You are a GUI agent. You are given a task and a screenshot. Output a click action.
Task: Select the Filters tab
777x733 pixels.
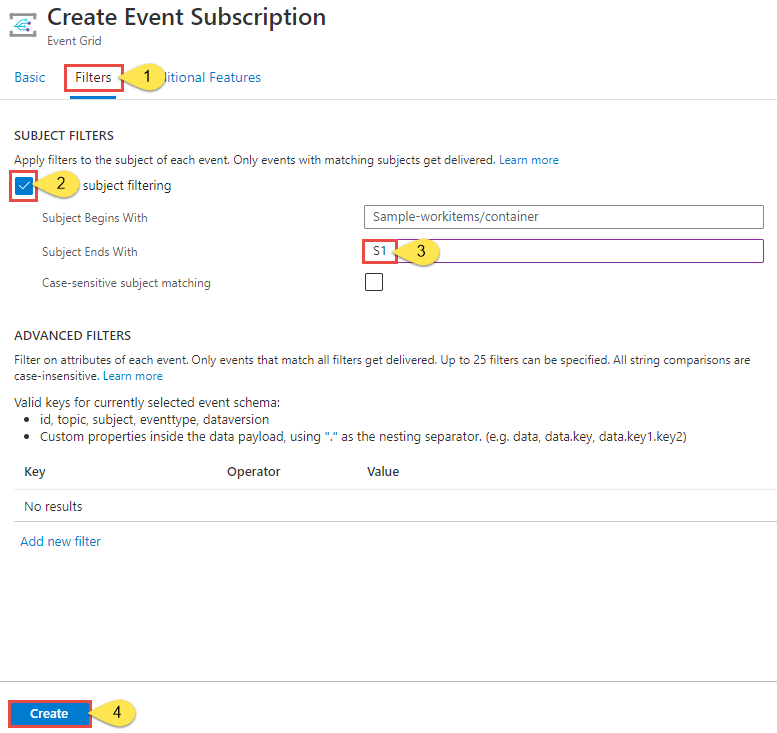click(x=93, y=77)
